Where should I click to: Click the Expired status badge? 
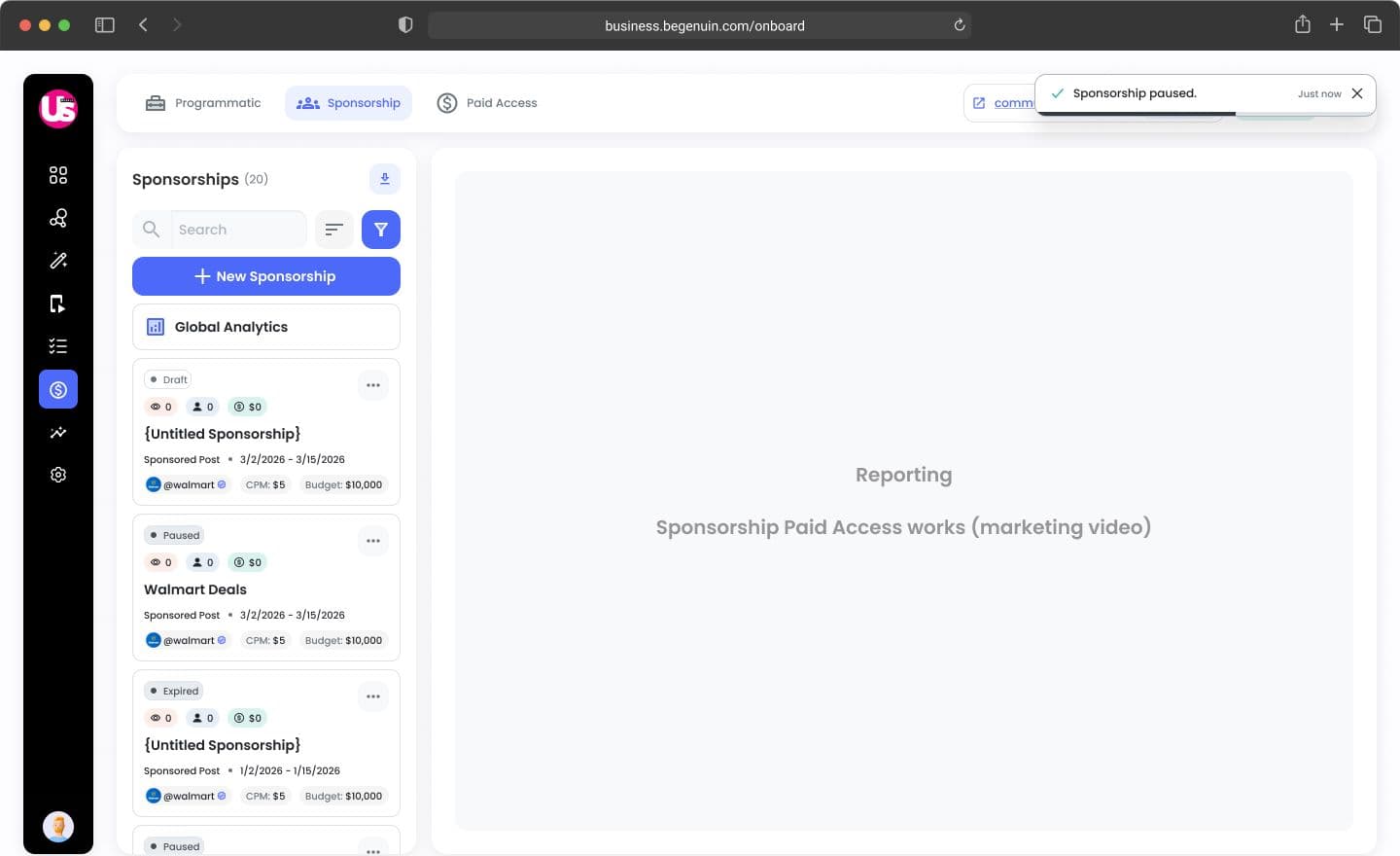pos(174,691)
